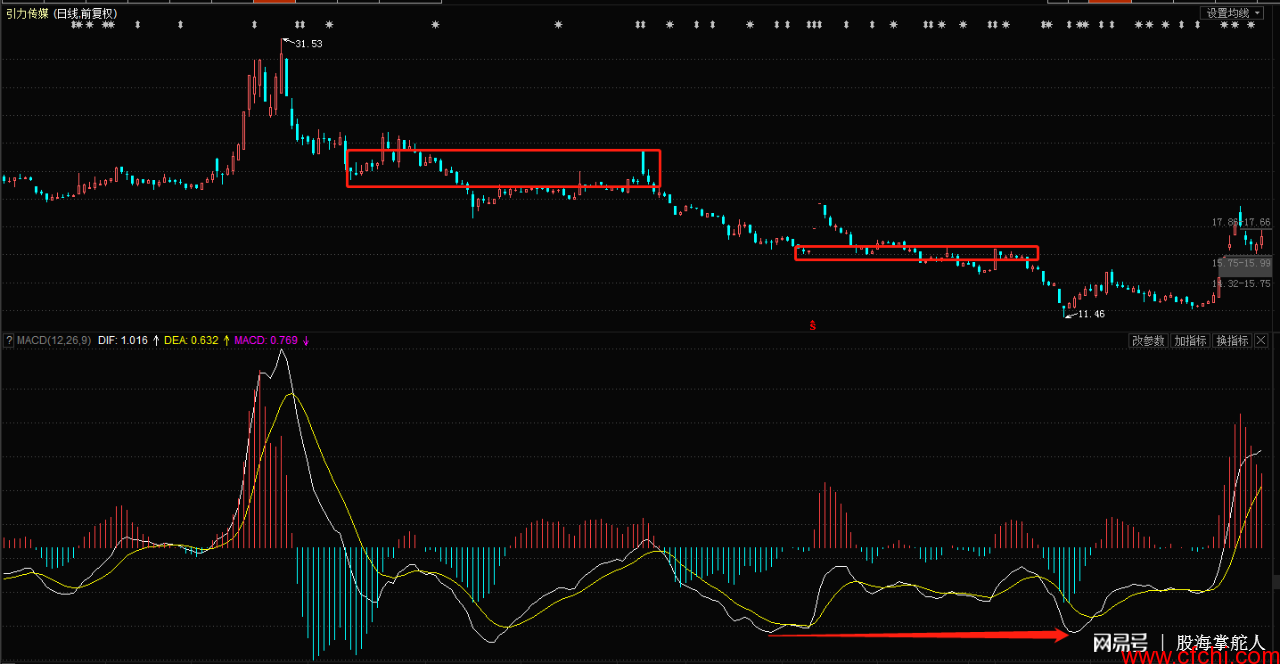The image size is (1280, 664).
Task: Click the red S marker below the chart
Action: [x=813, y=324]
